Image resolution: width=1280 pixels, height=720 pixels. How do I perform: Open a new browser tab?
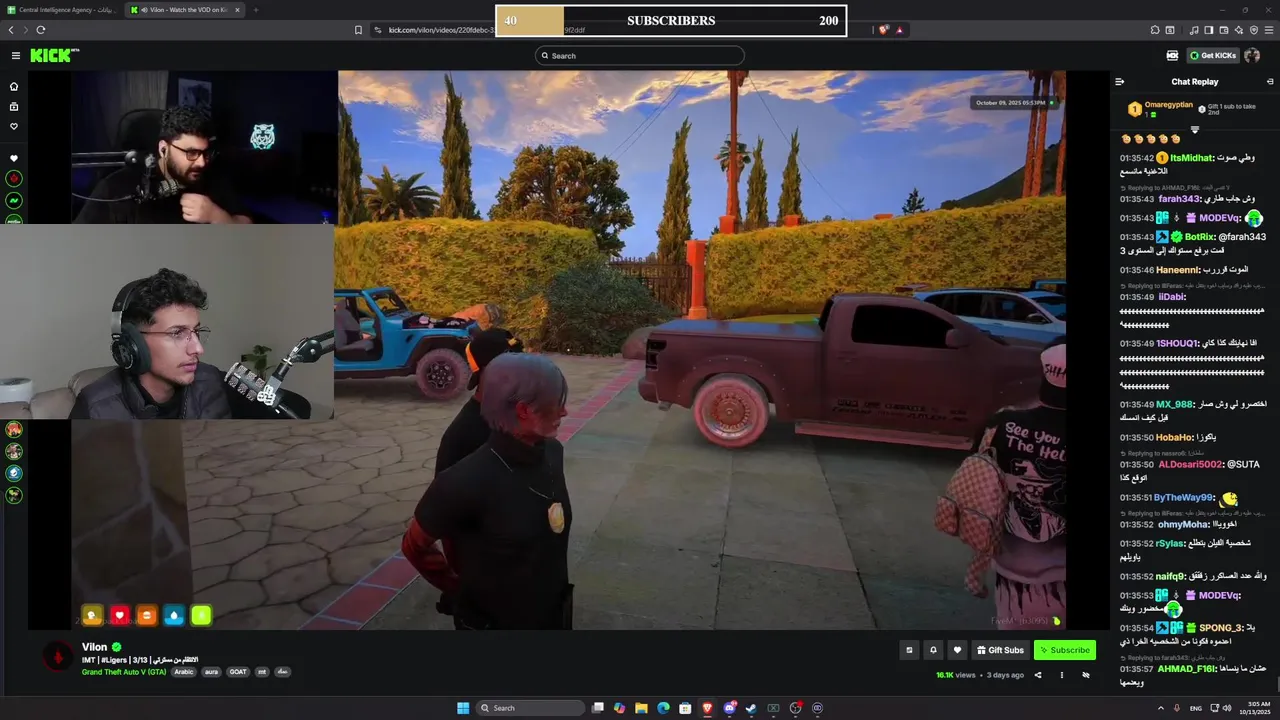point(255,10)
